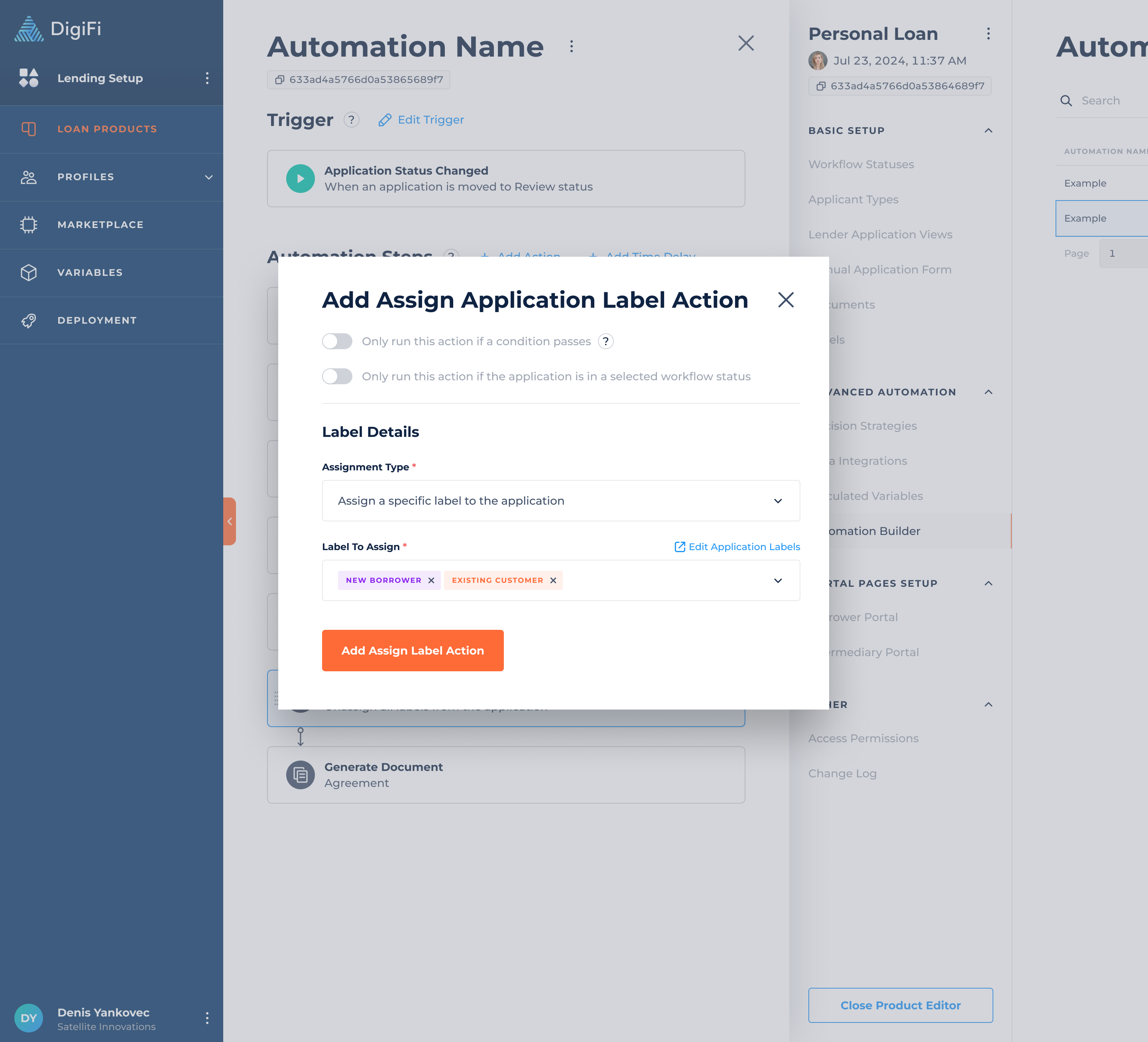This screenshot has width=1148, height=1042.
Task: Collapse the Basic Setup section
Action: [989, 130]
